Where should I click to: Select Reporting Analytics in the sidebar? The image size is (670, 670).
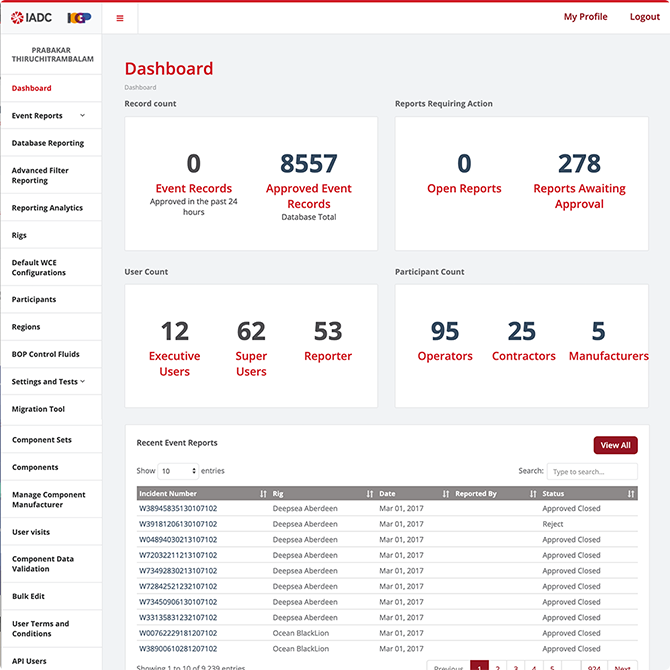(47, 208)
